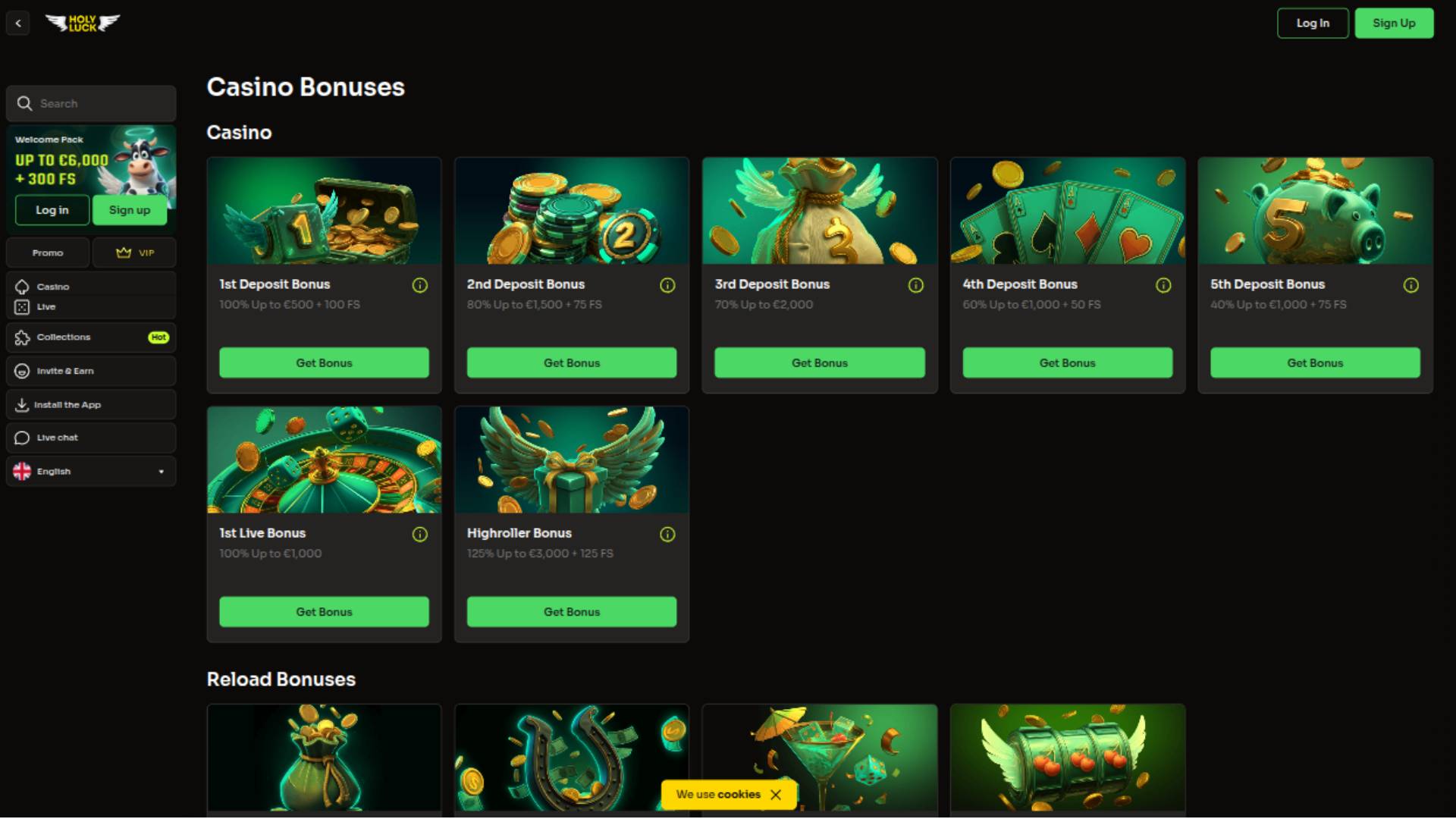Image resolution: width=1456 pixels, height=819 pixels.
Task: Click the info icon on 5th Deposit Bonus
Action: tap(1410, 285)
